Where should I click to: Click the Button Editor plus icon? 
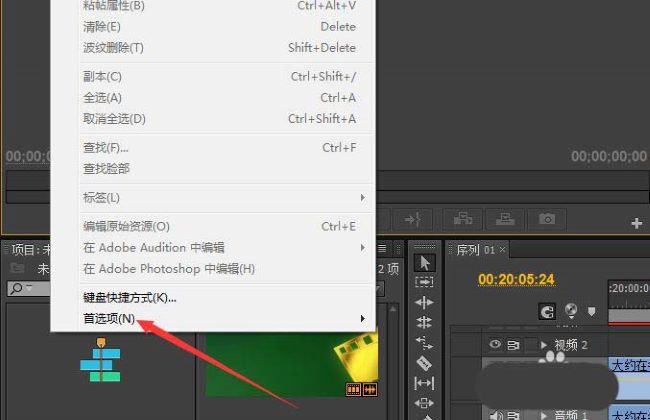pos(636,222)
